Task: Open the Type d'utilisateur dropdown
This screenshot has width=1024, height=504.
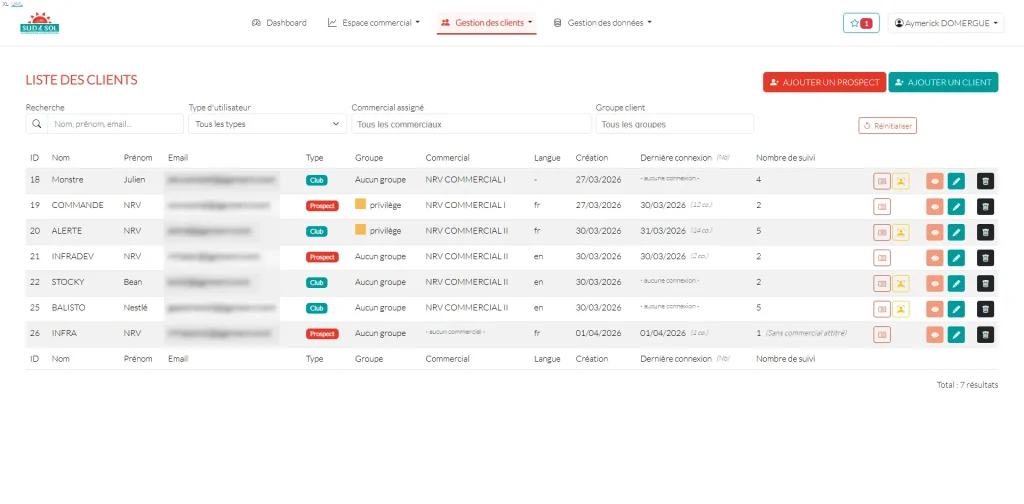Action: 267,123
